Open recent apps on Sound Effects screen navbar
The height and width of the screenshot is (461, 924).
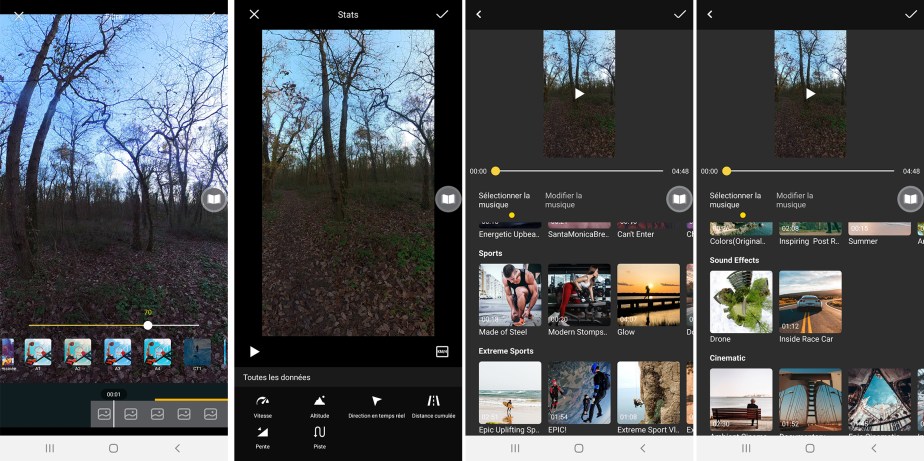[x=746, y=448]
